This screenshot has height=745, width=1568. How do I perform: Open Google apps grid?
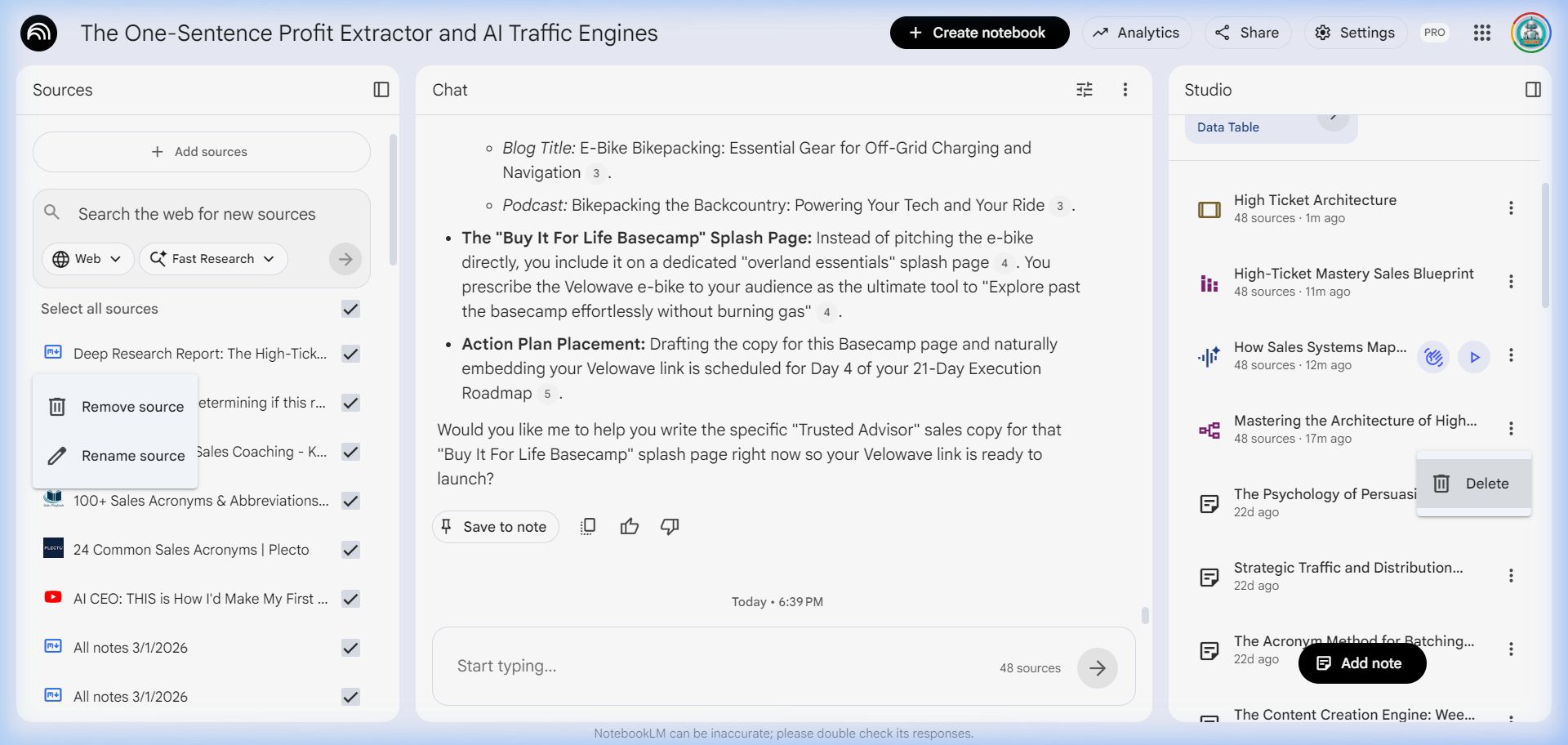click(1481, 33)
